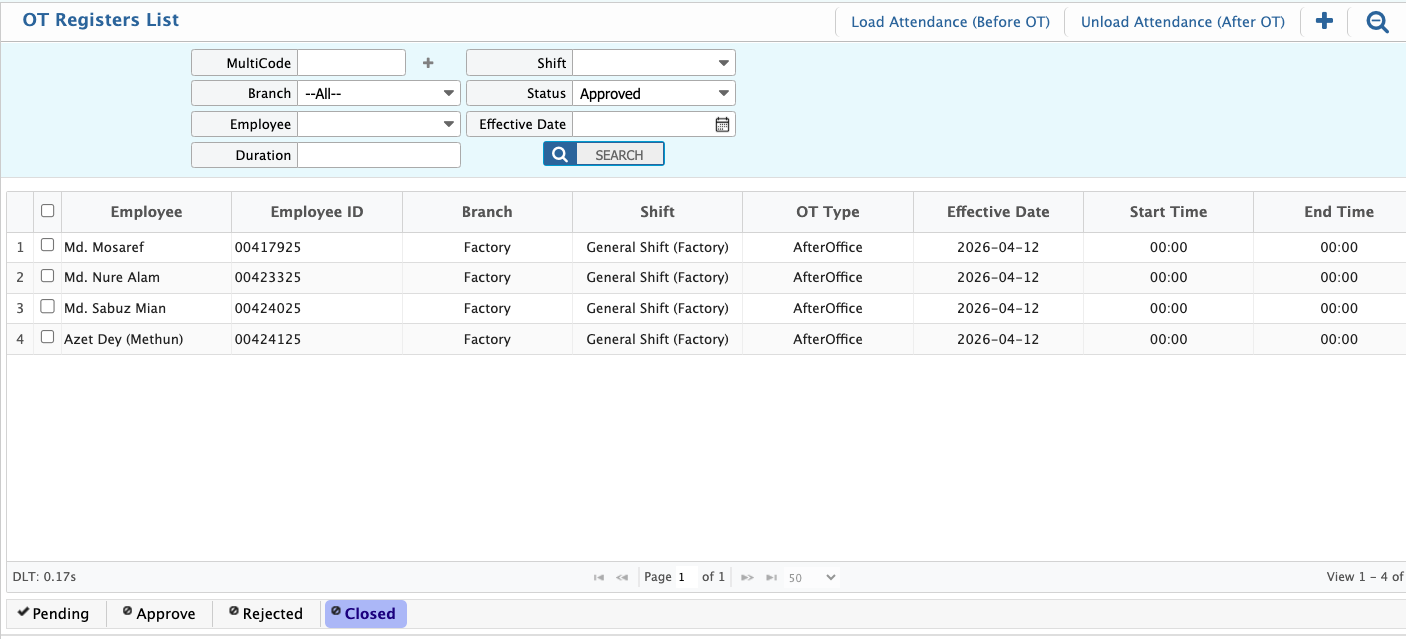
Task: Click the small plus beside MultiCode field
Action: [x=428, y=63]
